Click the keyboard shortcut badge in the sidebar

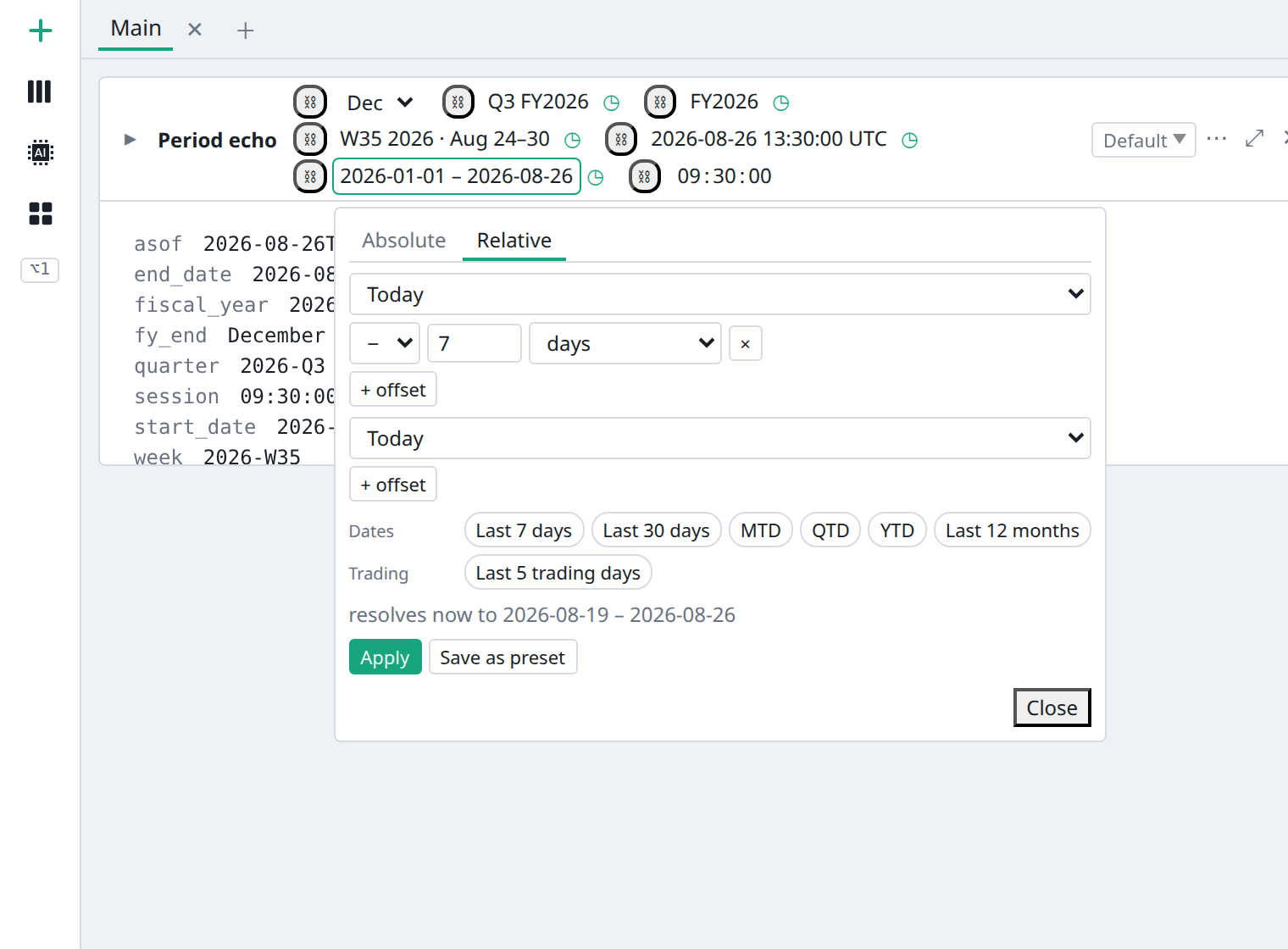(40, 269)
